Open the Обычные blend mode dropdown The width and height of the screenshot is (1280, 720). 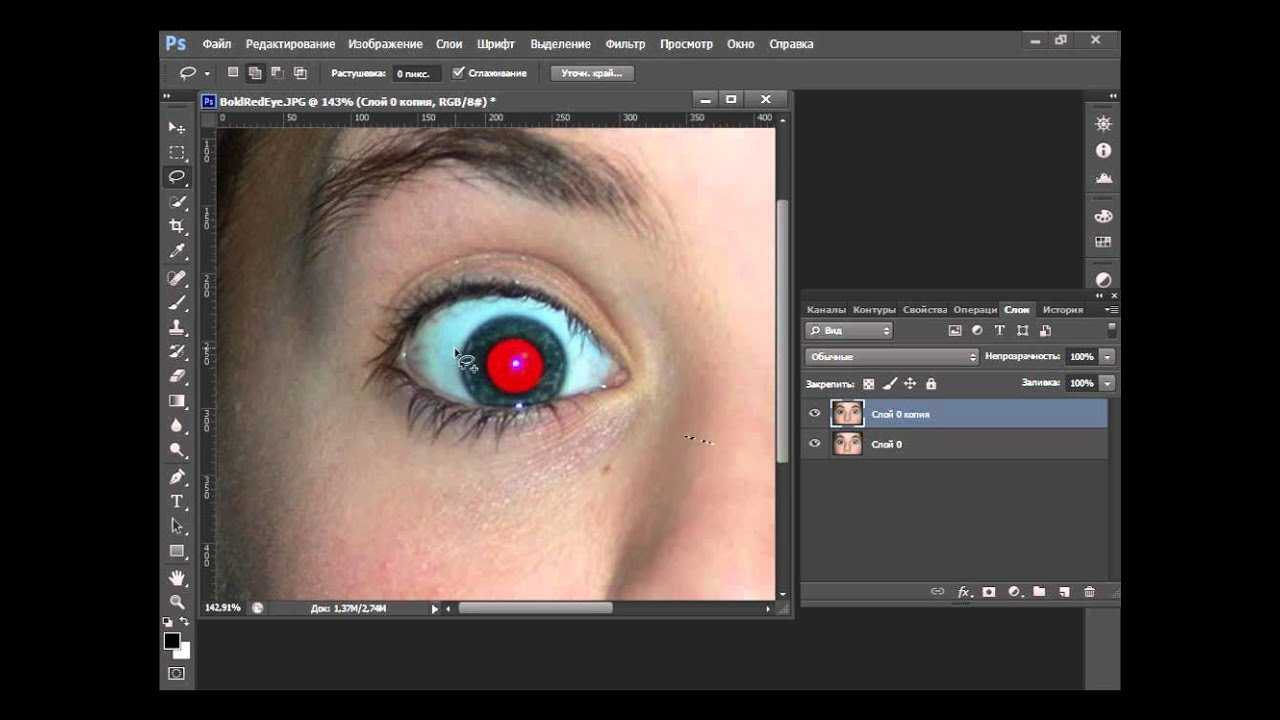(892, 356)
